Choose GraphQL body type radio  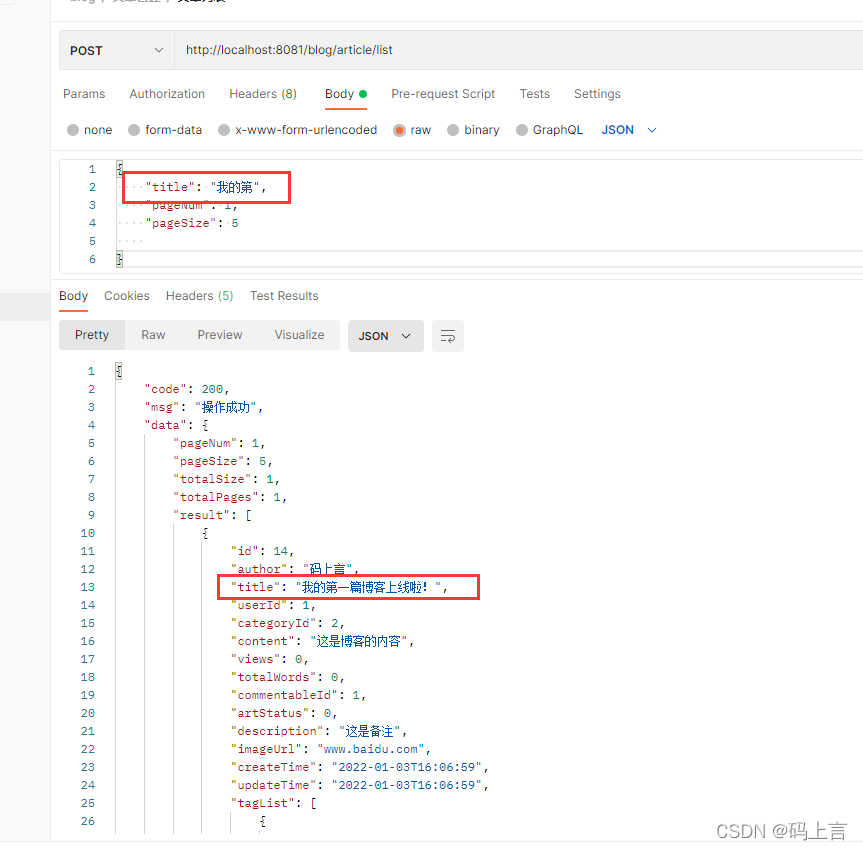point(521,130)
